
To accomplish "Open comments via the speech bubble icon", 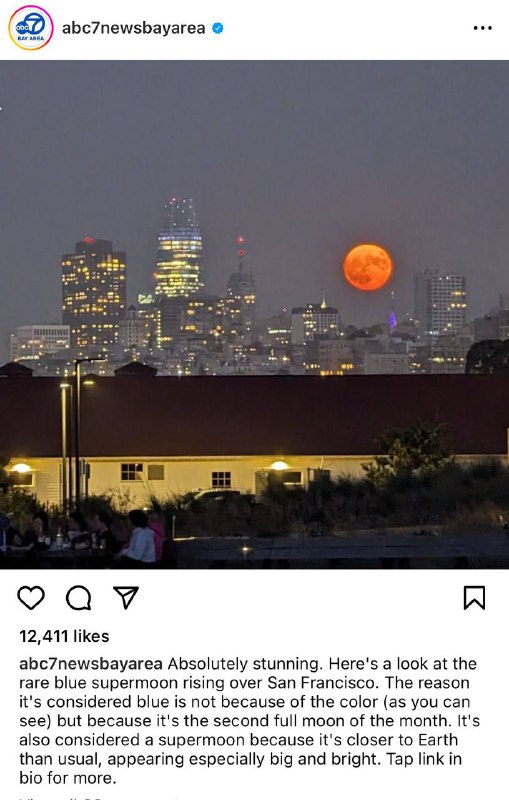I will pyautogui.click(x=79, y=597).
